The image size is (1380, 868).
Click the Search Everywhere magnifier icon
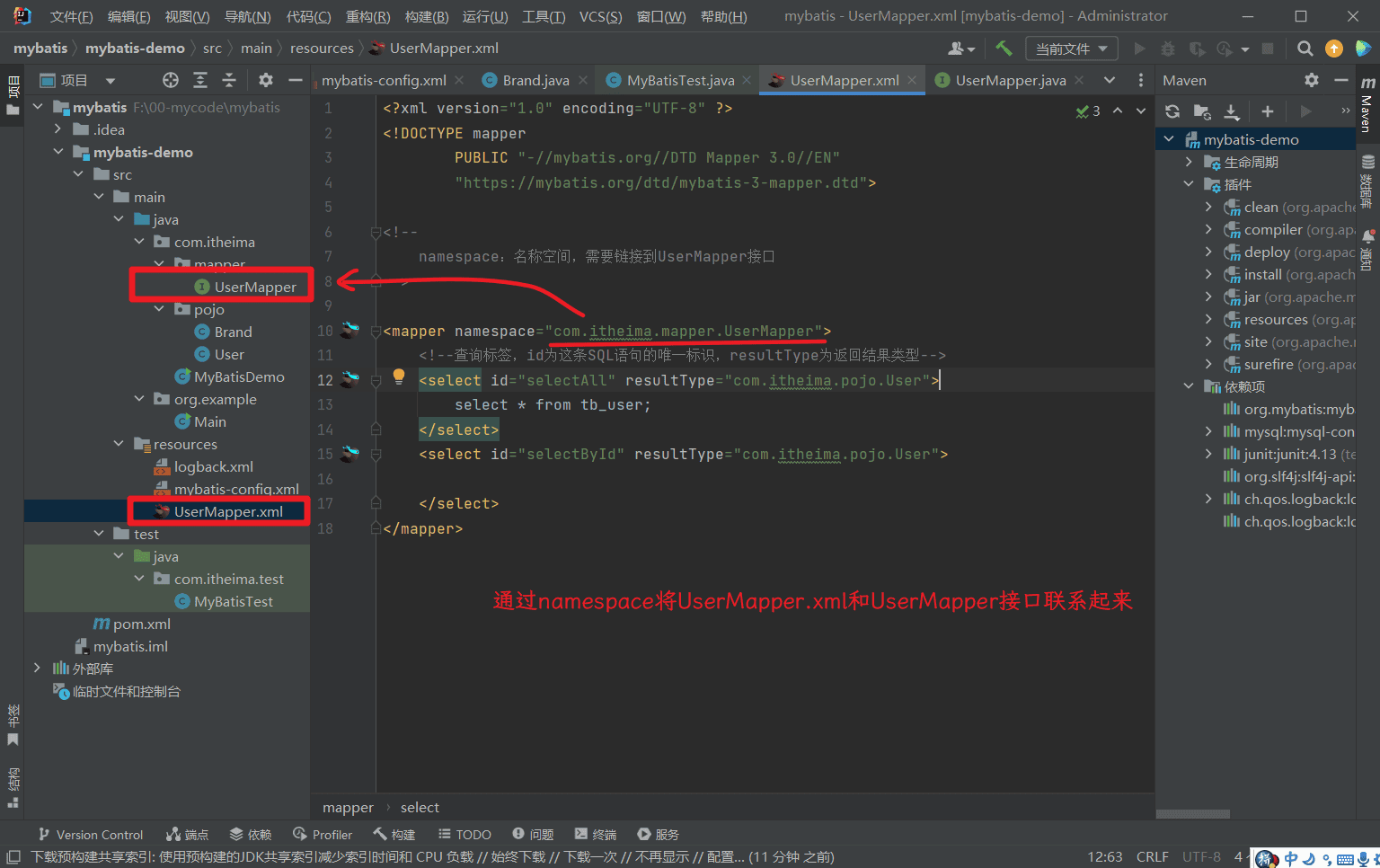coord(1305,49)
